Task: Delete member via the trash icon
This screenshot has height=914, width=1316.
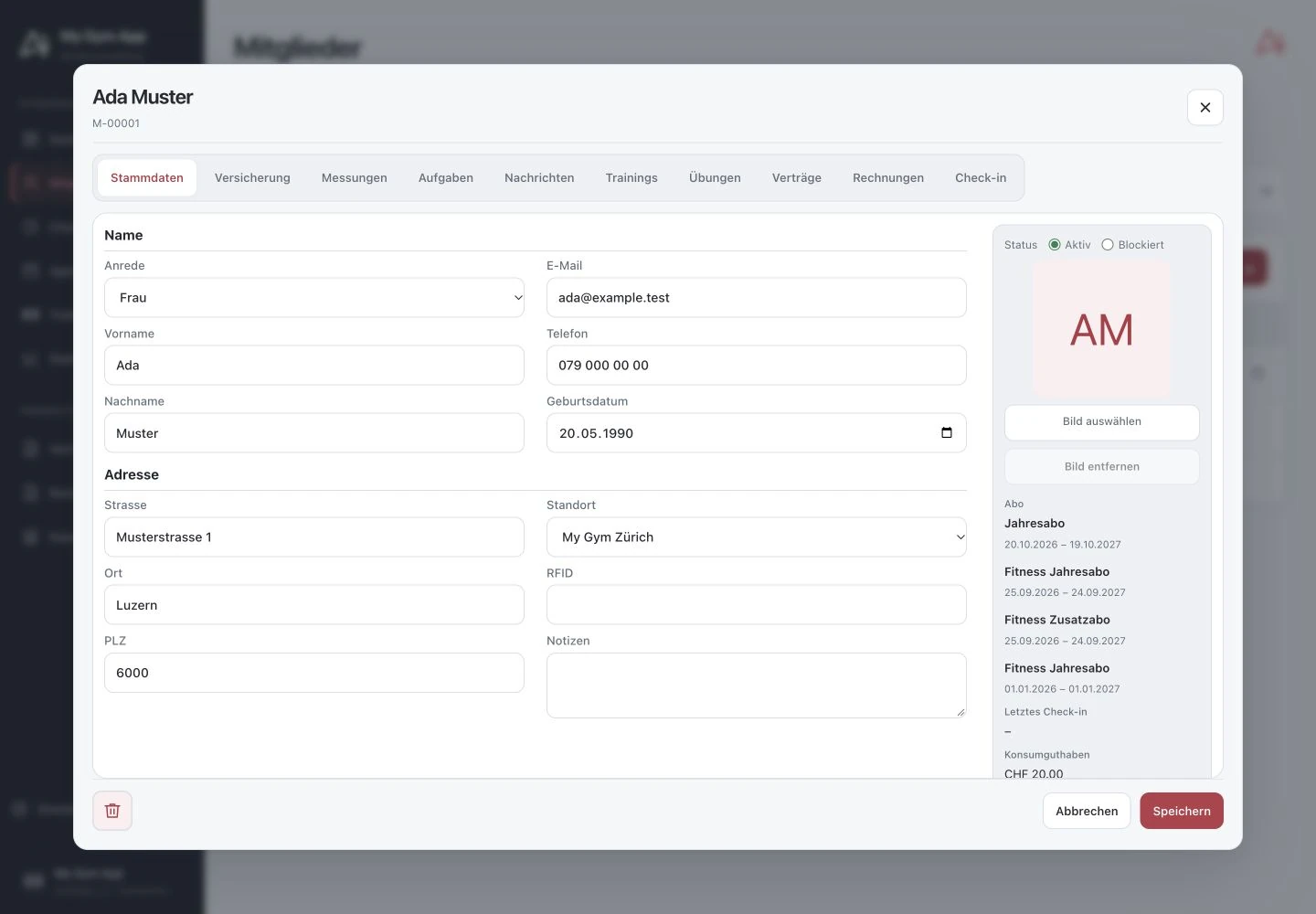Action: (x=112, y=811)
